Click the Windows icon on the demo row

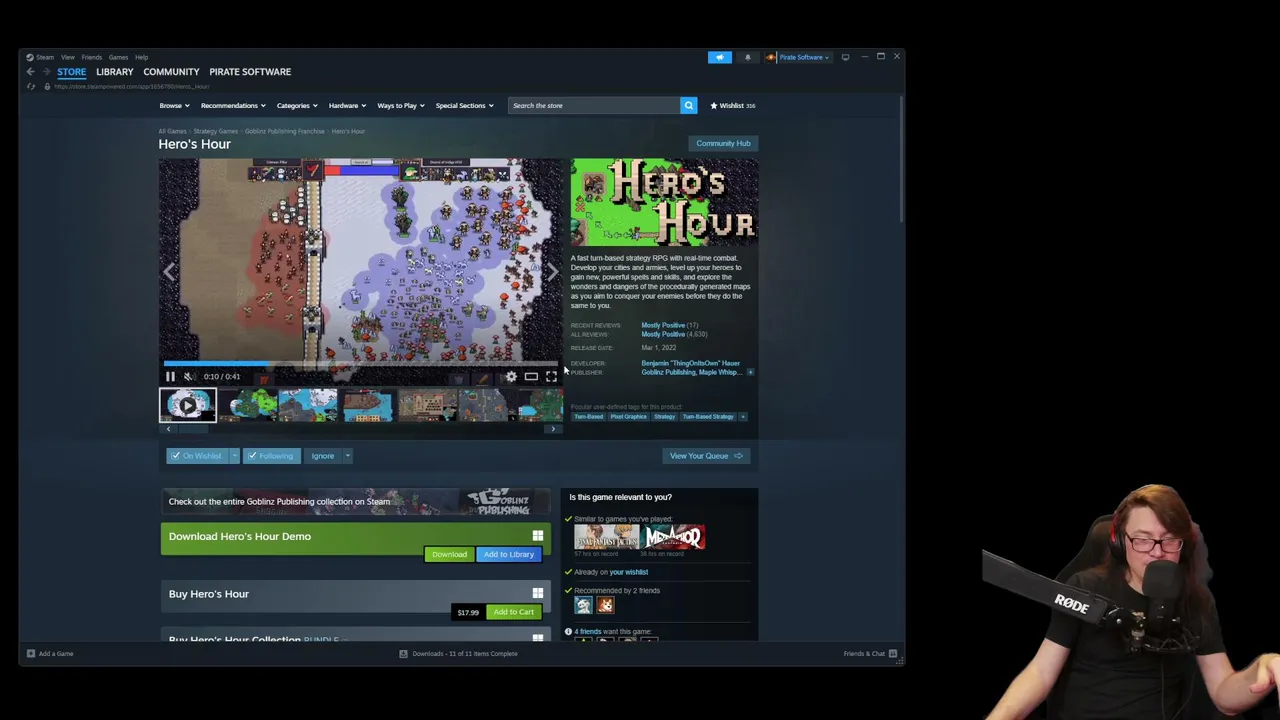click(x=538, y=536)
